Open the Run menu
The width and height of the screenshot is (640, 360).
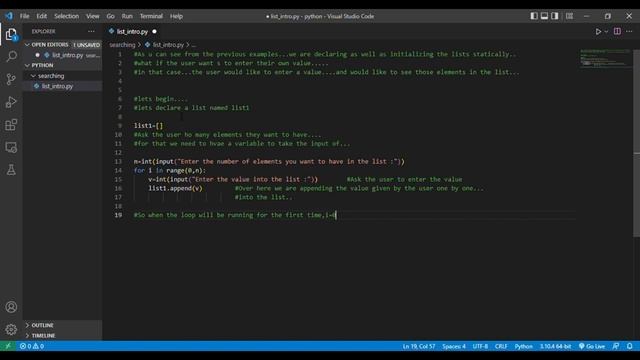(127, 16)
